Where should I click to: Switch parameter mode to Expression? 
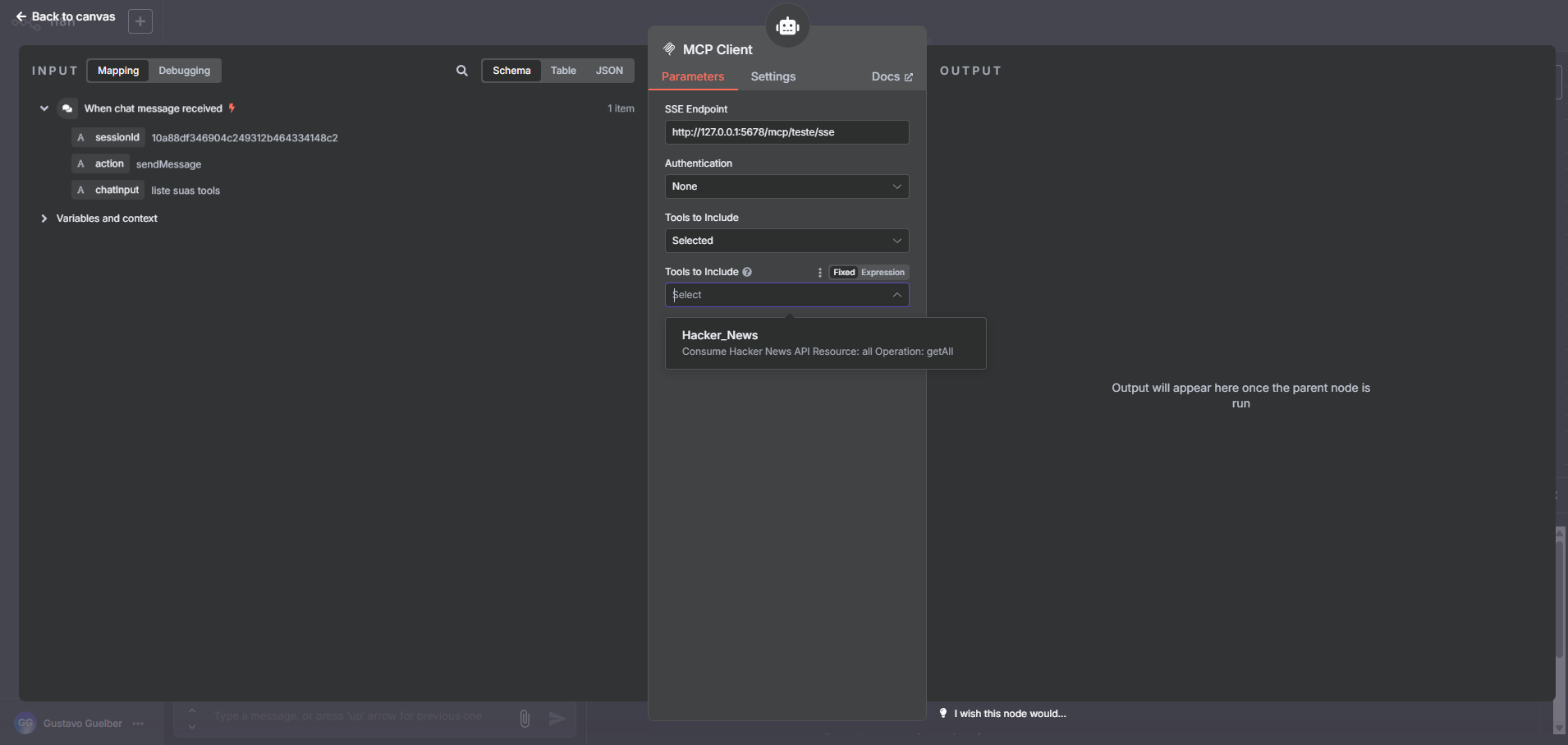(883, 272)
